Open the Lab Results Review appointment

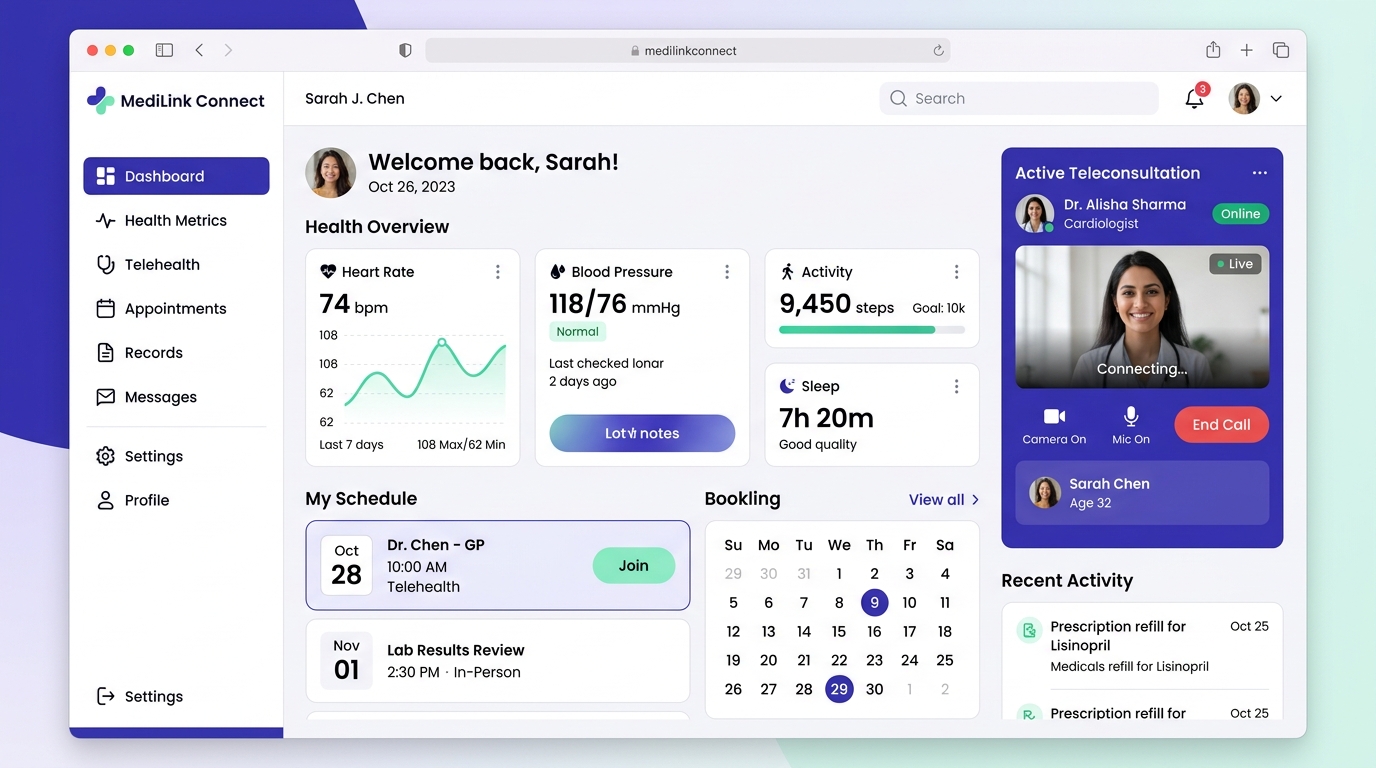[498, 661]
